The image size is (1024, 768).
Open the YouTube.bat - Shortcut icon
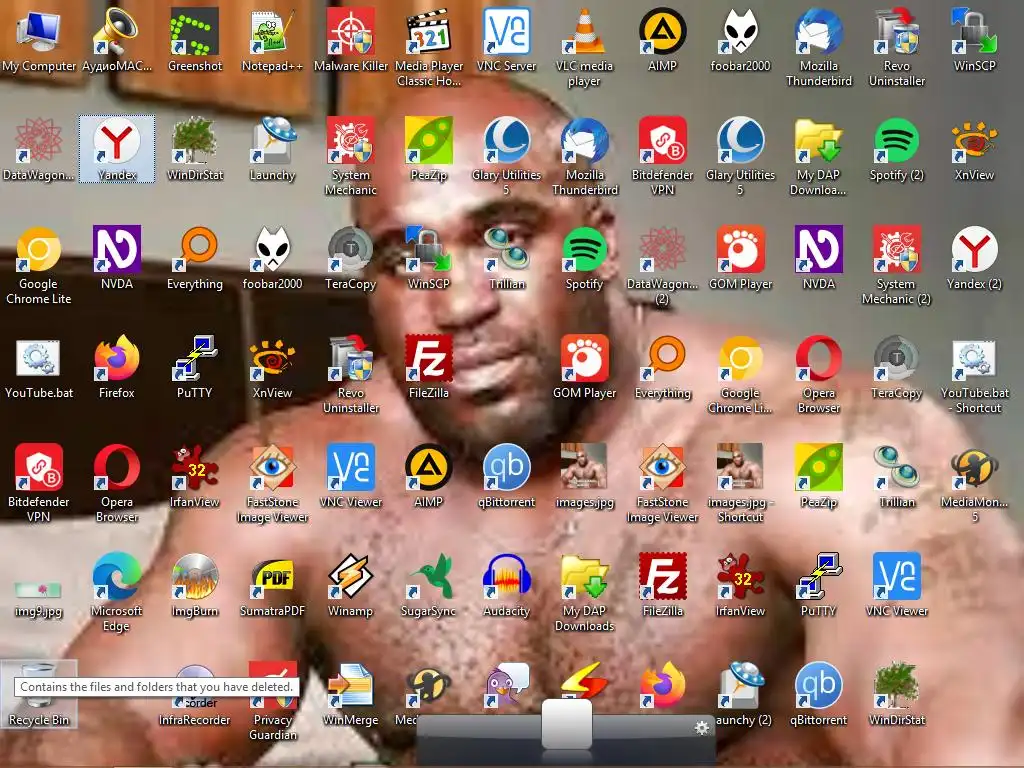click(974, 375)
